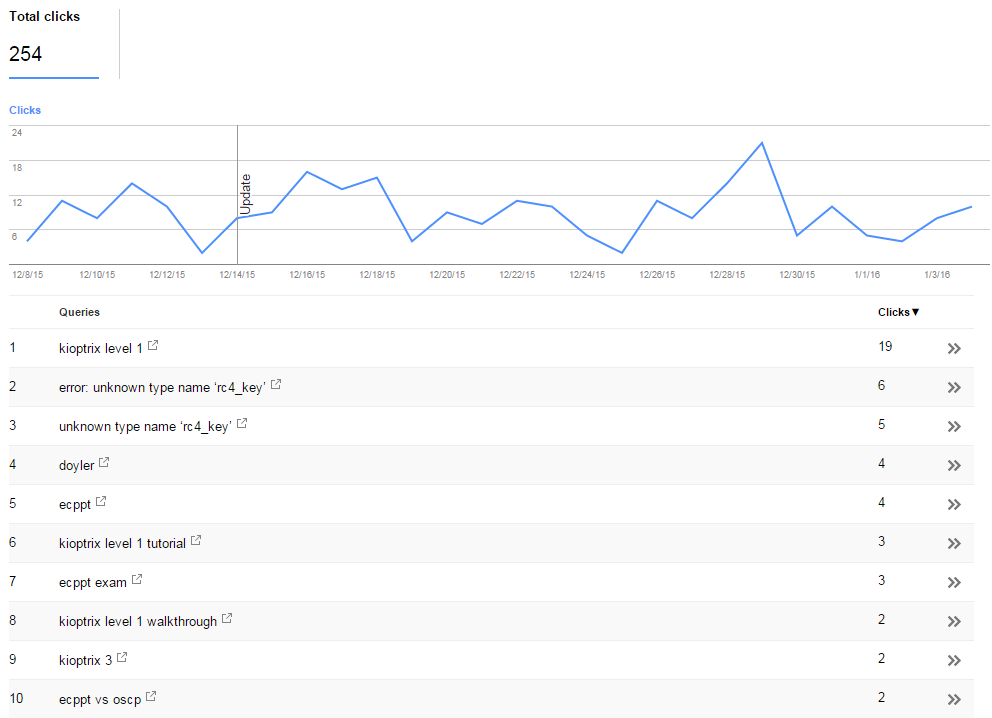Click external link icon for 'kioptrix level 1 tutorial'
Screen dimensions: 992x718
[x=196, y=540]
